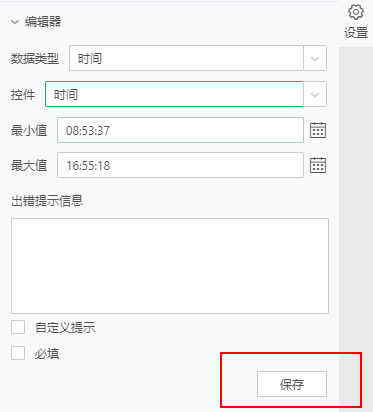
Task: Tick the 必填 checkbox
Action: coord(18,353)
